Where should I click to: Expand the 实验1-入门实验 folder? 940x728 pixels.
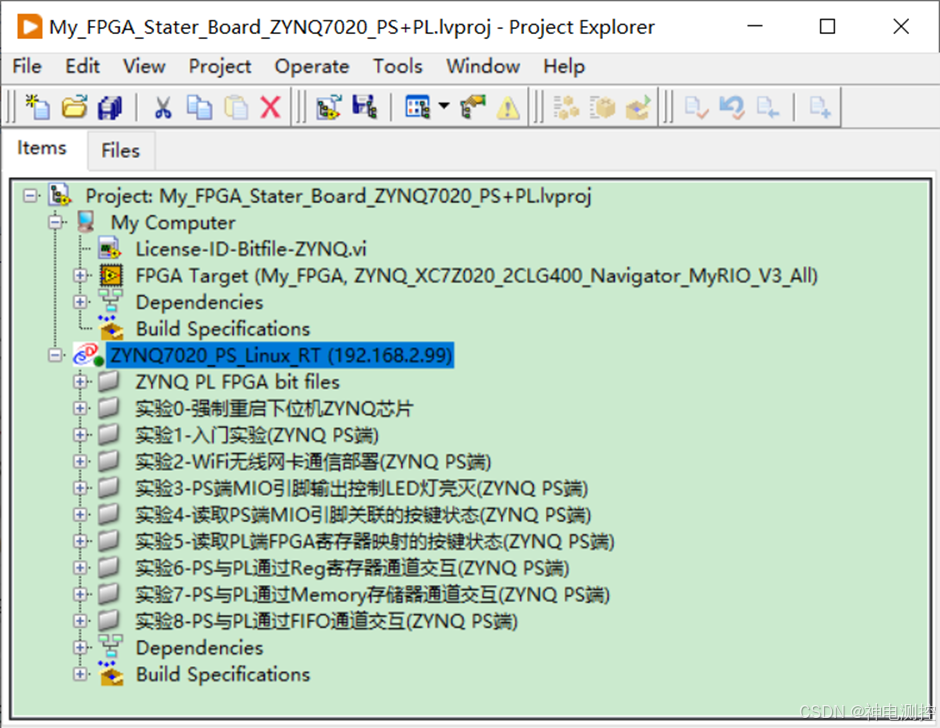coord(80,435)
